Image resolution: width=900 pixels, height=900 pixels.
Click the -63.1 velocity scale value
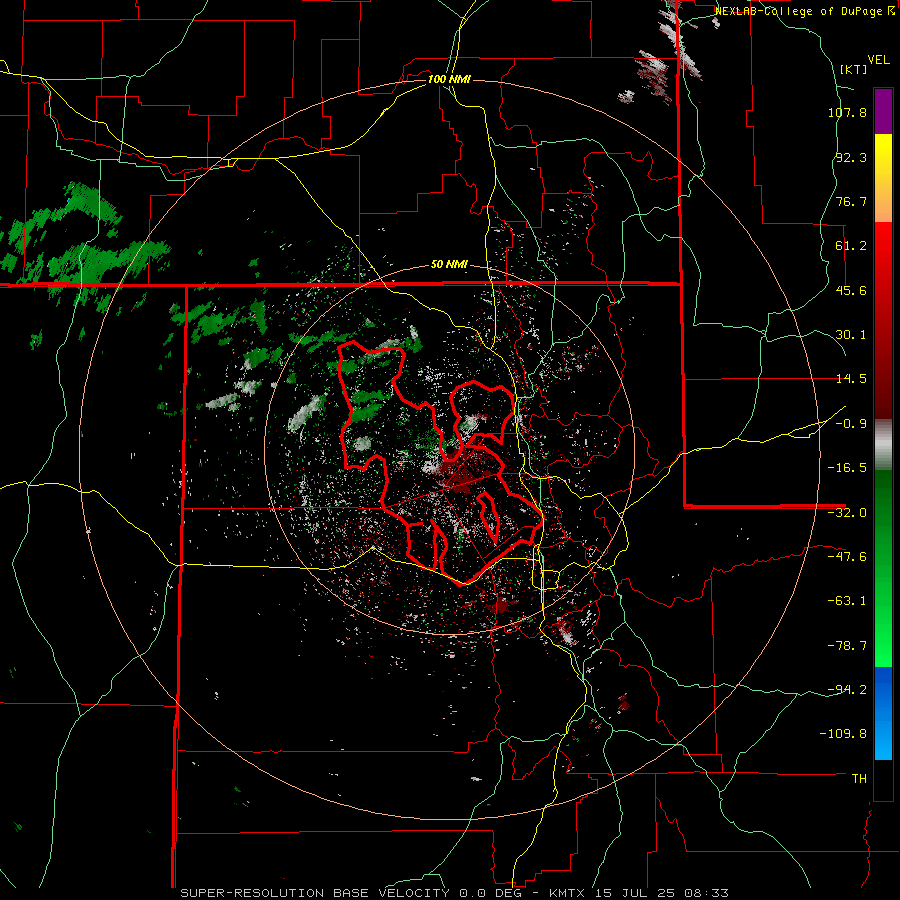coord(847,601)
